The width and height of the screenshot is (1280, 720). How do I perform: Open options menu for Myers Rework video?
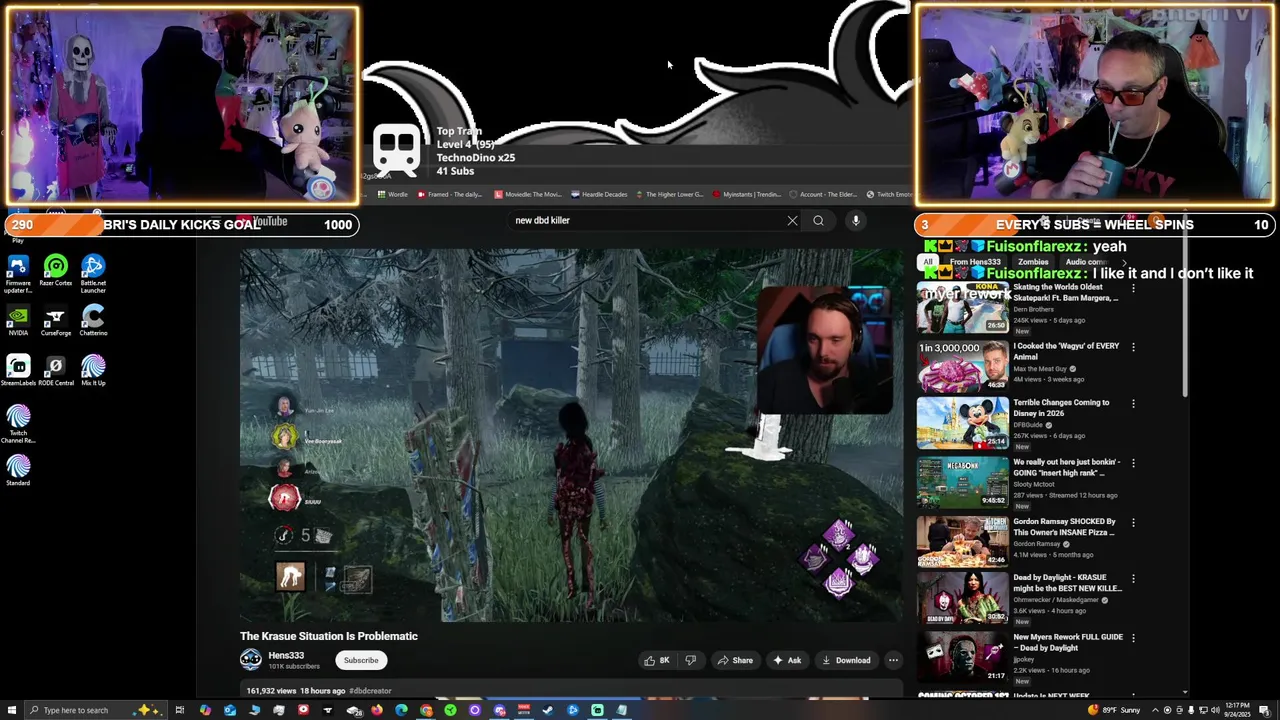click(1133, 637)
